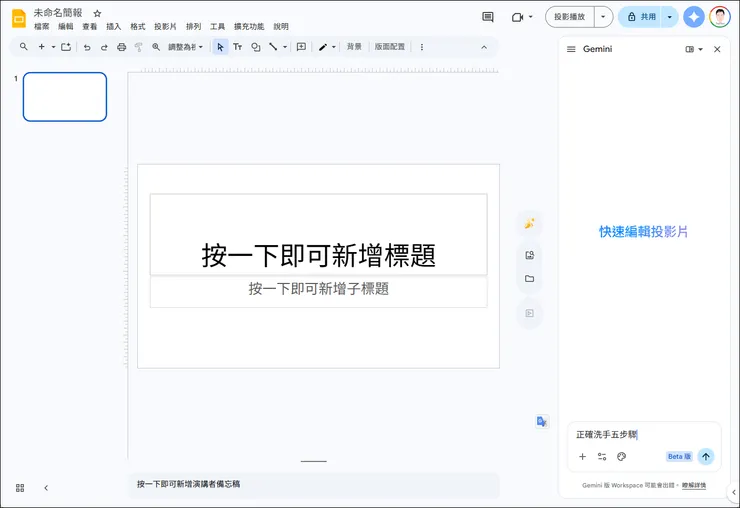Open the 排列 menu
Screen dimensions: 740x508
pyautogui.click(x=193, y=26)
